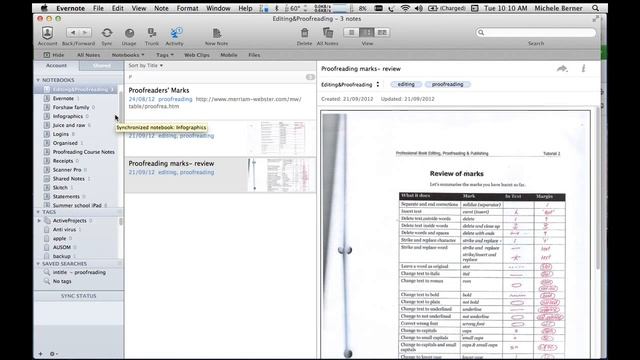Run the intitle – proofreading saved search

point(79,272)
